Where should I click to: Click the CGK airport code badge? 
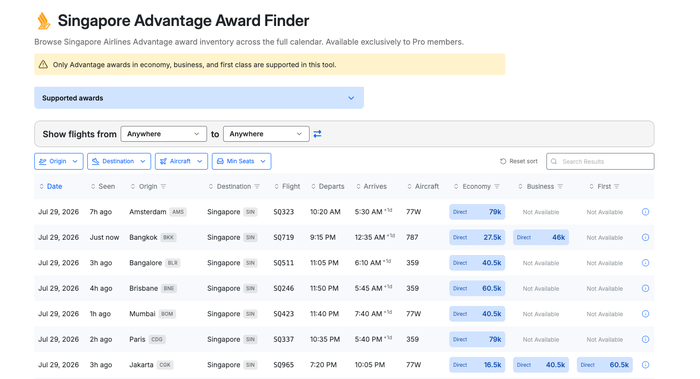pyautogui.click(x=165, y=365)
